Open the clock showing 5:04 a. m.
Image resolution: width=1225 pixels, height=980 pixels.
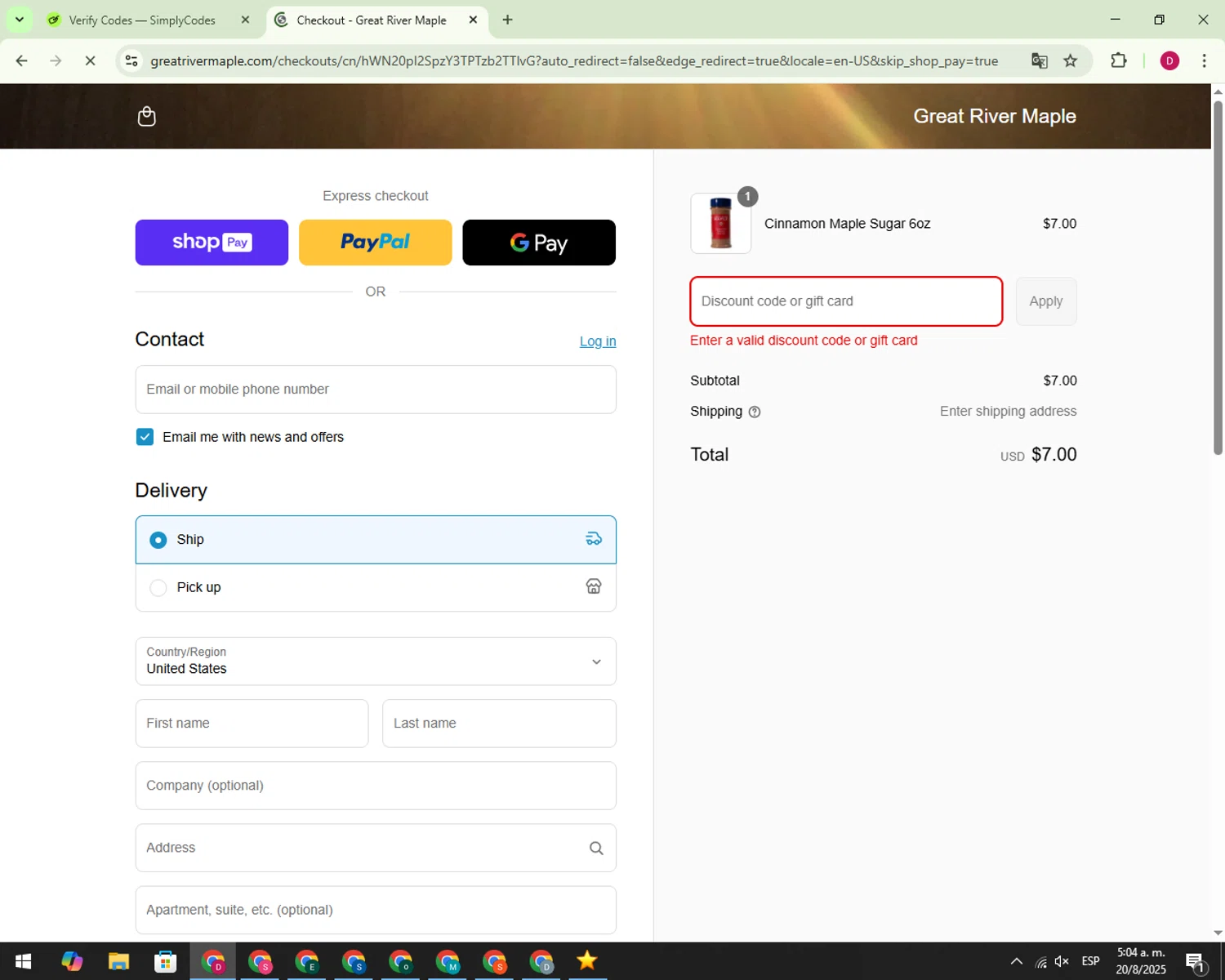(1141, 961)
